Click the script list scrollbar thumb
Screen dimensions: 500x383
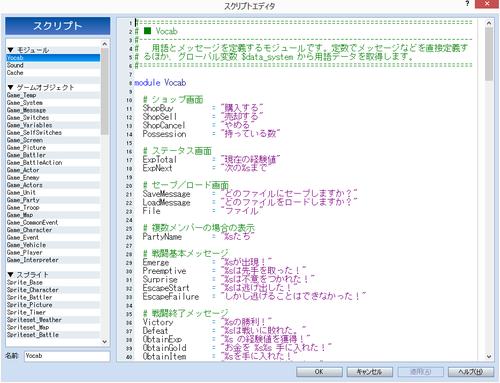[104, 91]
